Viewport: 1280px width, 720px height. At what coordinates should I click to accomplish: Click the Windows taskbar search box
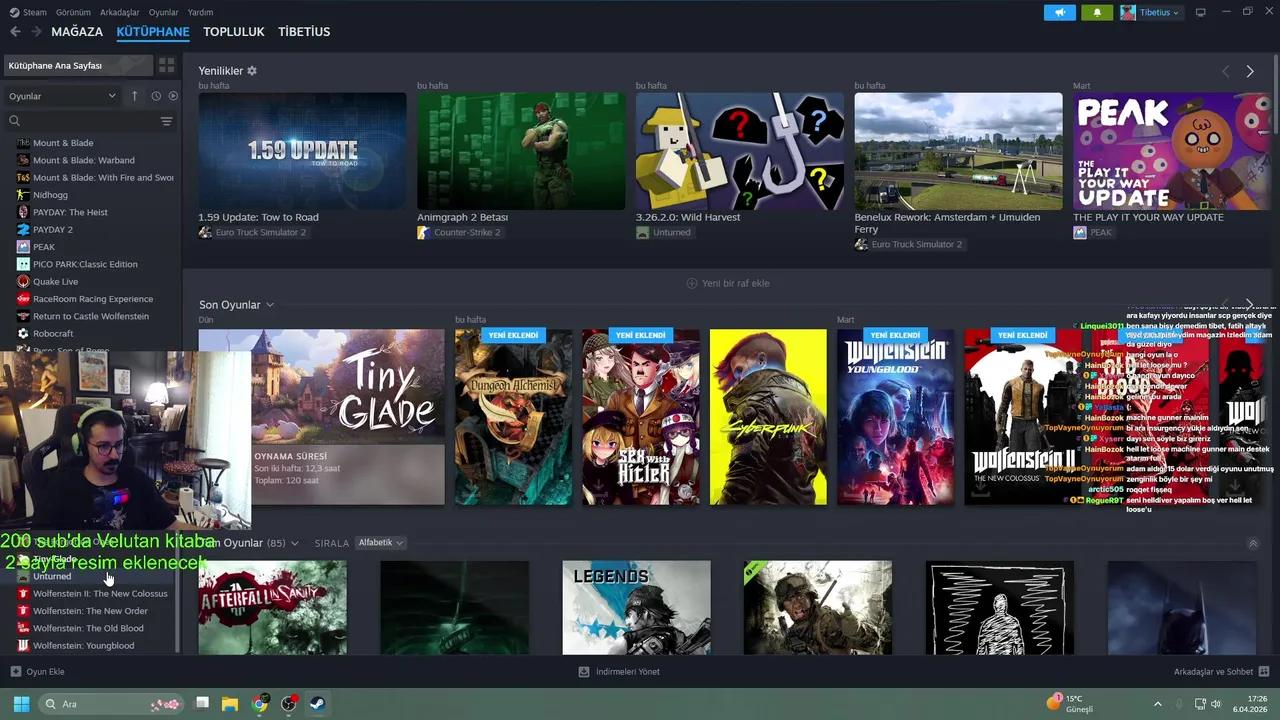click(x=111, y=704)
